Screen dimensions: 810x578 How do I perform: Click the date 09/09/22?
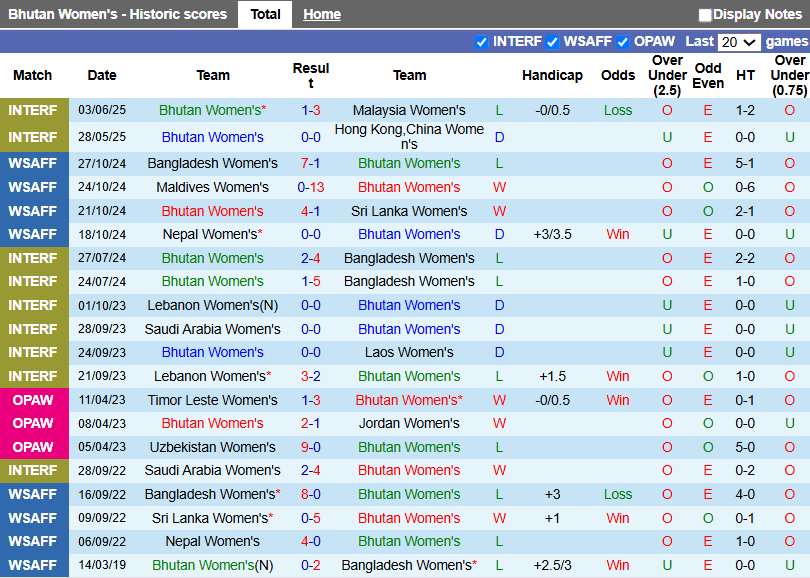point(102,518)
